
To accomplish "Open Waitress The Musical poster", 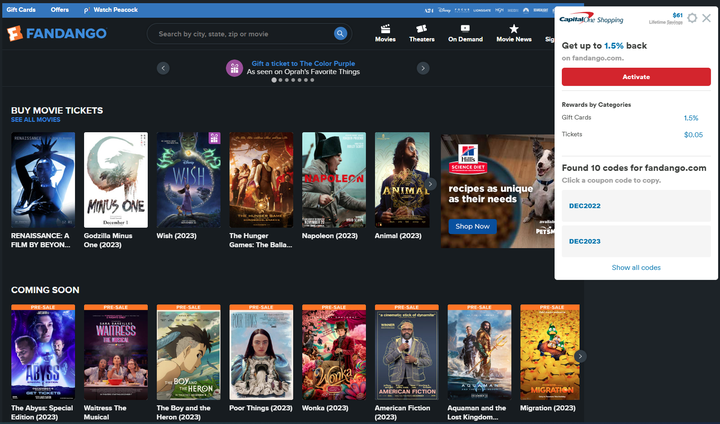I will [x=116, y=352].
